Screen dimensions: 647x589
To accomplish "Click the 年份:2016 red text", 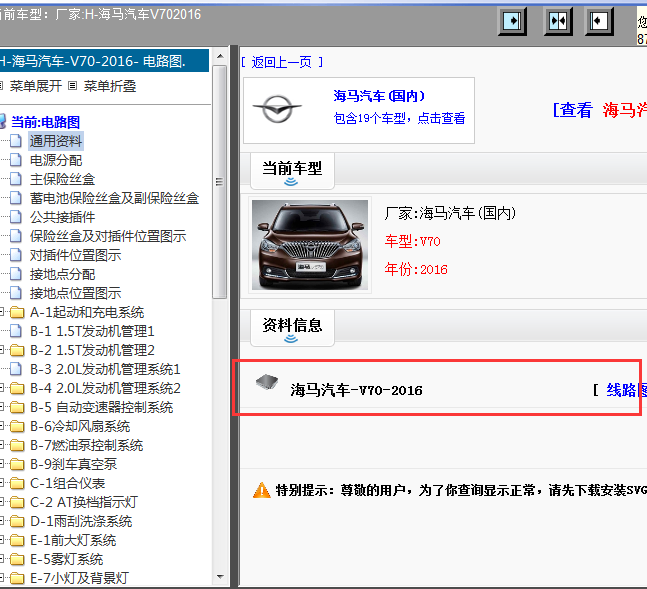I will (416, 269).
